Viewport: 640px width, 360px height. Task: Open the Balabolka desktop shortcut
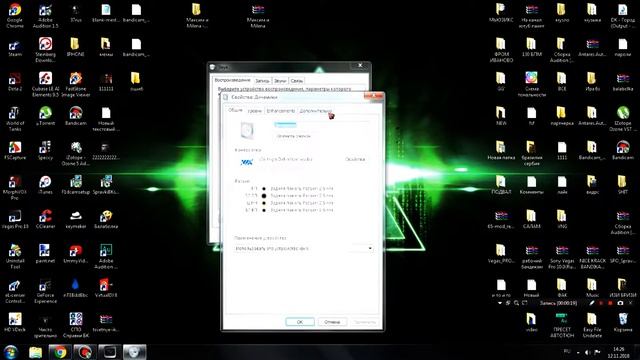106,219
